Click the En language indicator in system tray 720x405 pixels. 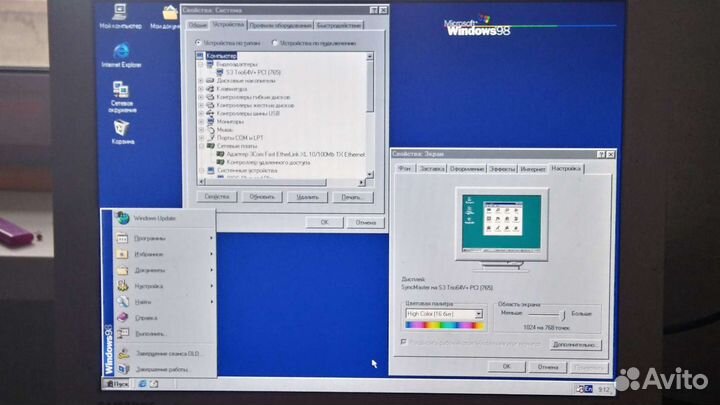click(x=588, y=389)
